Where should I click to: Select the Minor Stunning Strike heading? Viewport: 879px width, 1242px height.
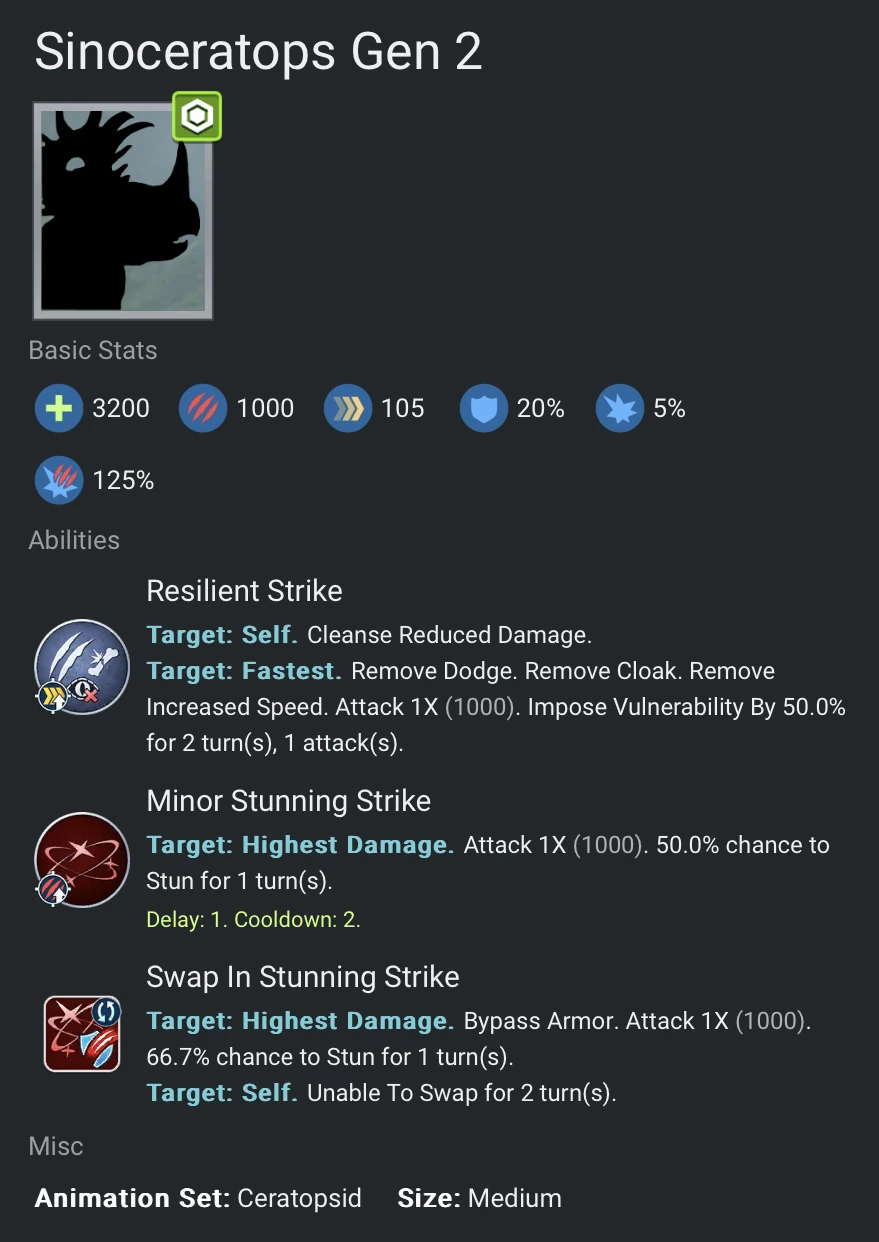click(x=289, y=801)
